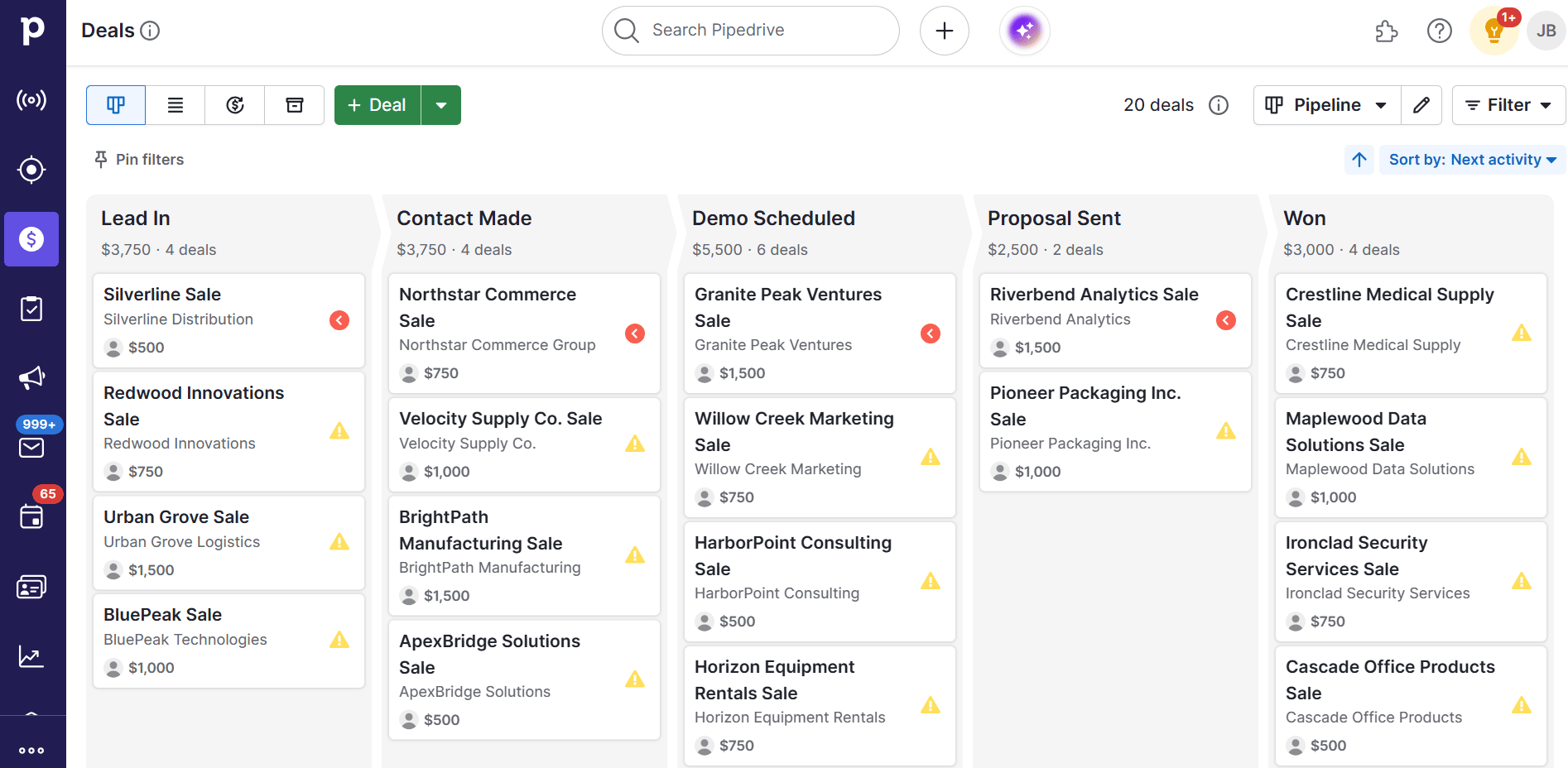The width and height of the screenshot is (1568, 768).
Task: Open activities calendar showing 65 items
Action: pos(31,517)
